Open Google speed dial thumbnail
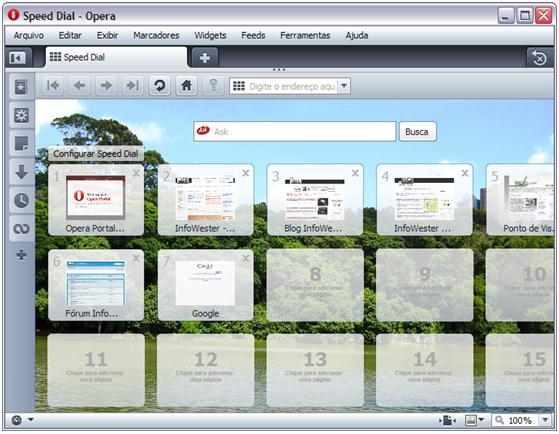The height and width of the screenshot is (434, 559). click(206, 285)
